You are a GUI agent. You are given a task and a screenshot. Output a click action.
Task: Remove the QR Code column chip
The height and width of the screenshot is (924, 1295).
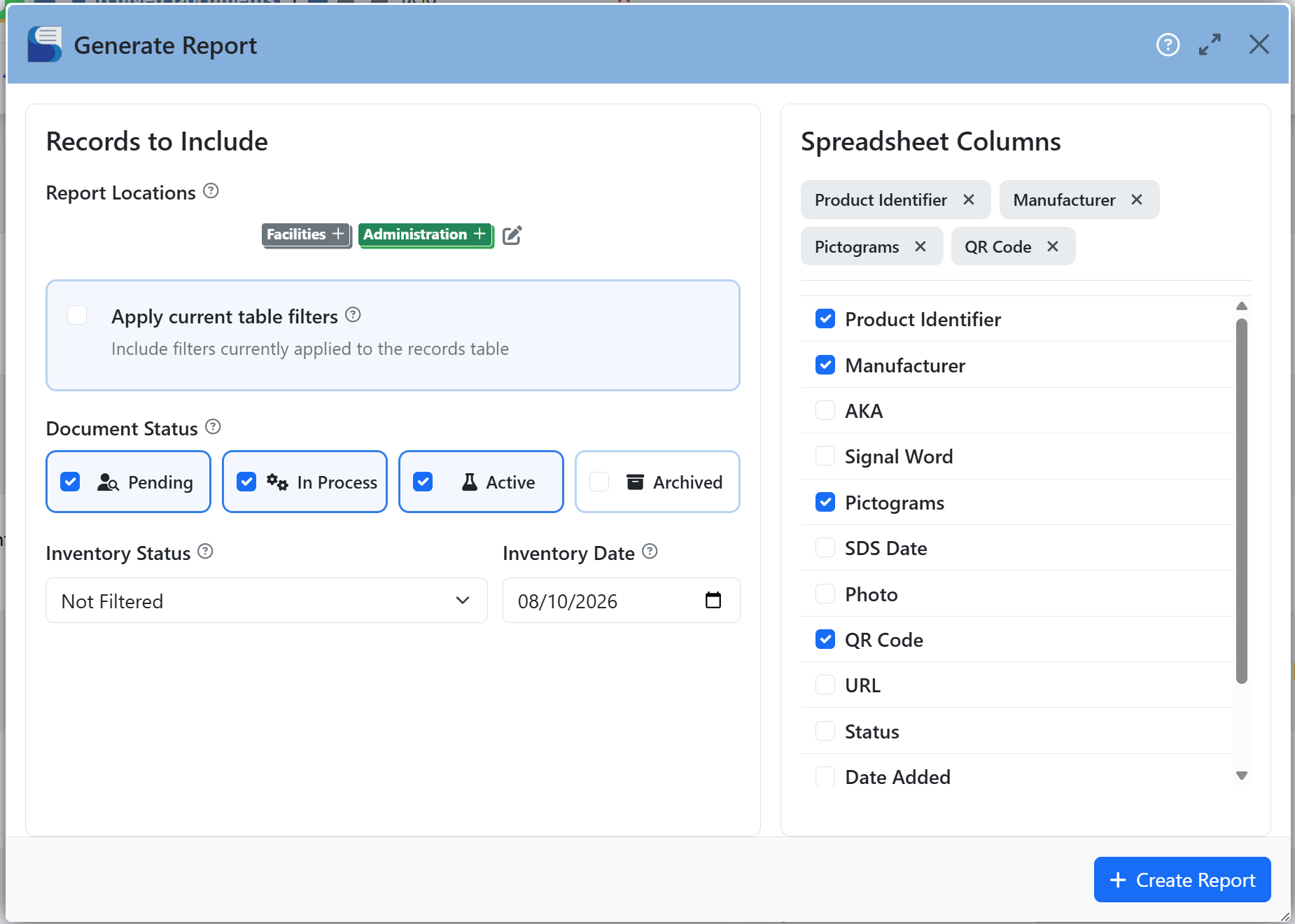[x=1053, y=246]
